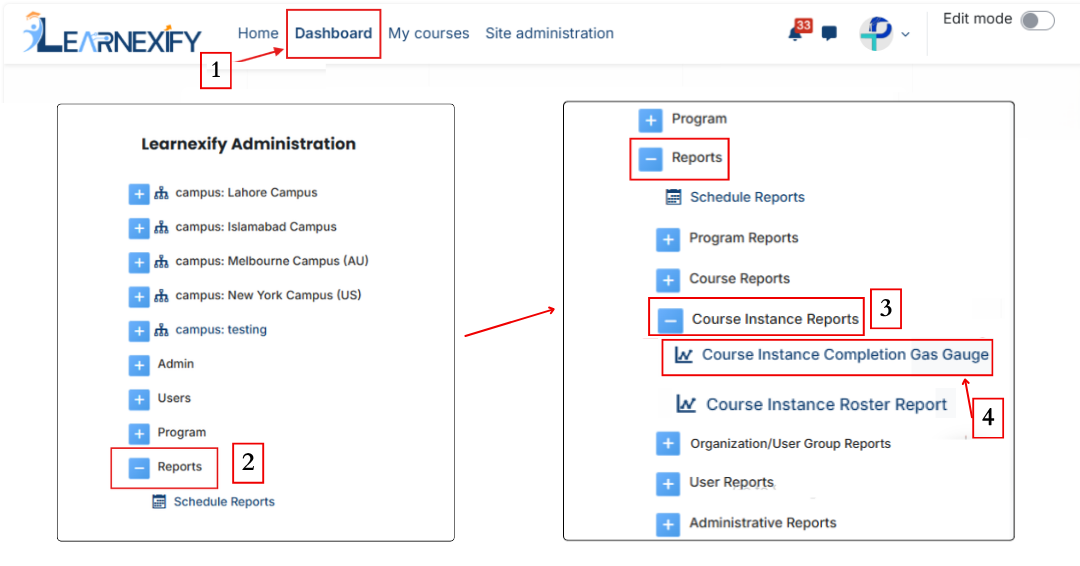Expand campus: Islamabad Campus plus button
This screenshot has height=566, width=1080.
click(x=138, y=228)
